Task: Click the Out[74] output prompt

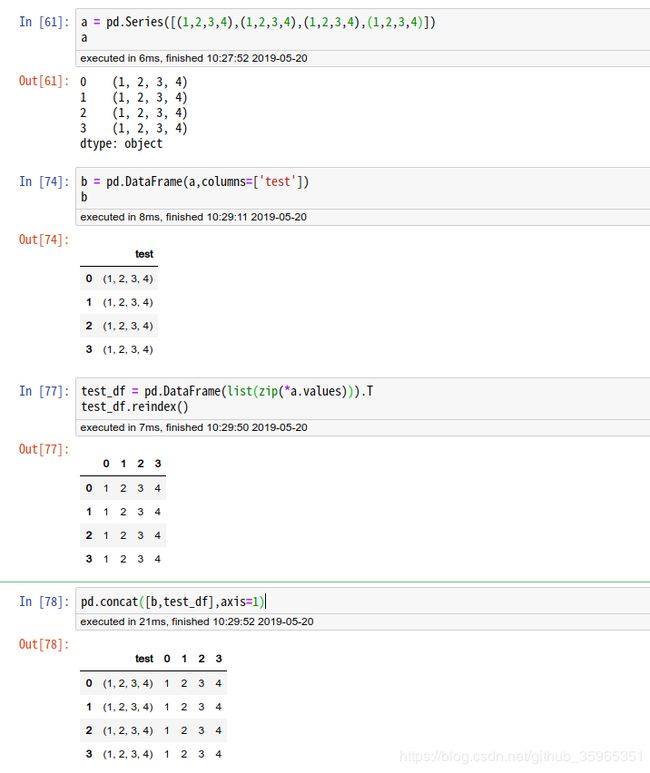Action: [44, 240]
